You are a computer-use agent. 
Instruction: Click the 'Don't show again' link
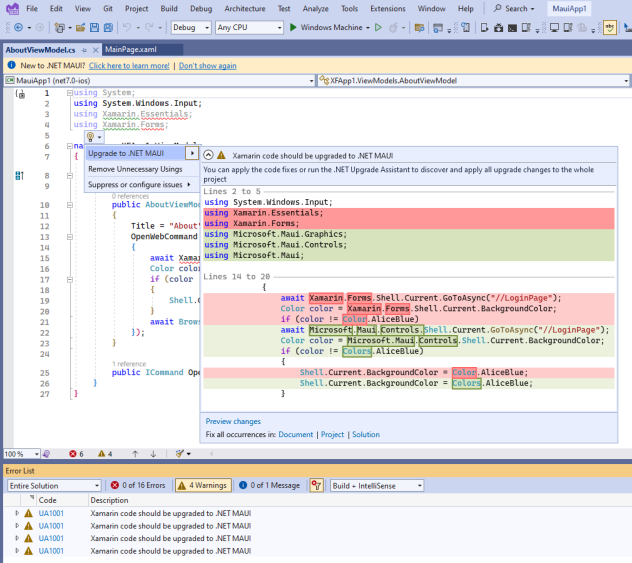207,65
